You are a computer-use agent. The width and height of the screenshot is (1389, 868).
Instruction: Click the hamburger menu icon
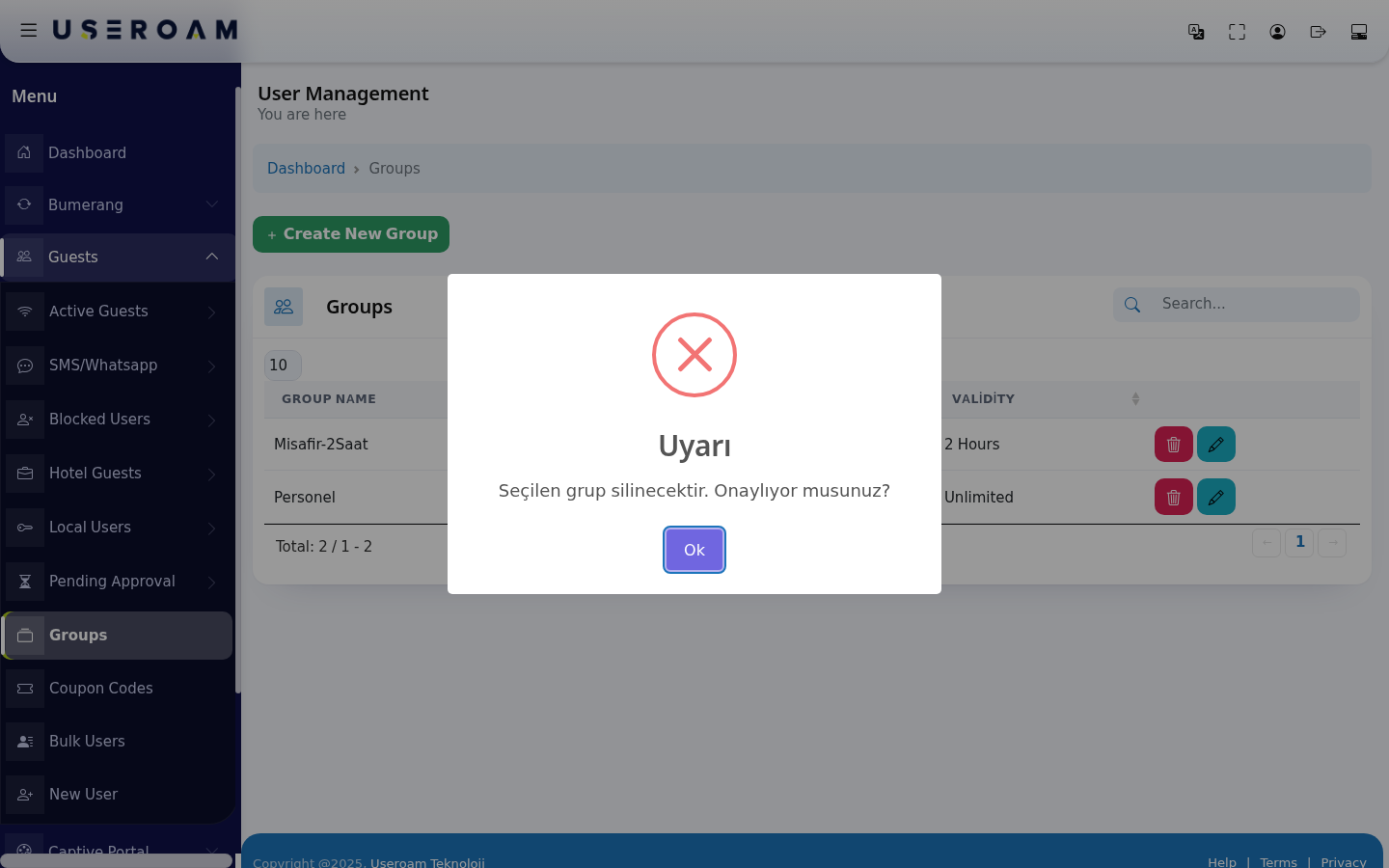[x=29, y=31]
